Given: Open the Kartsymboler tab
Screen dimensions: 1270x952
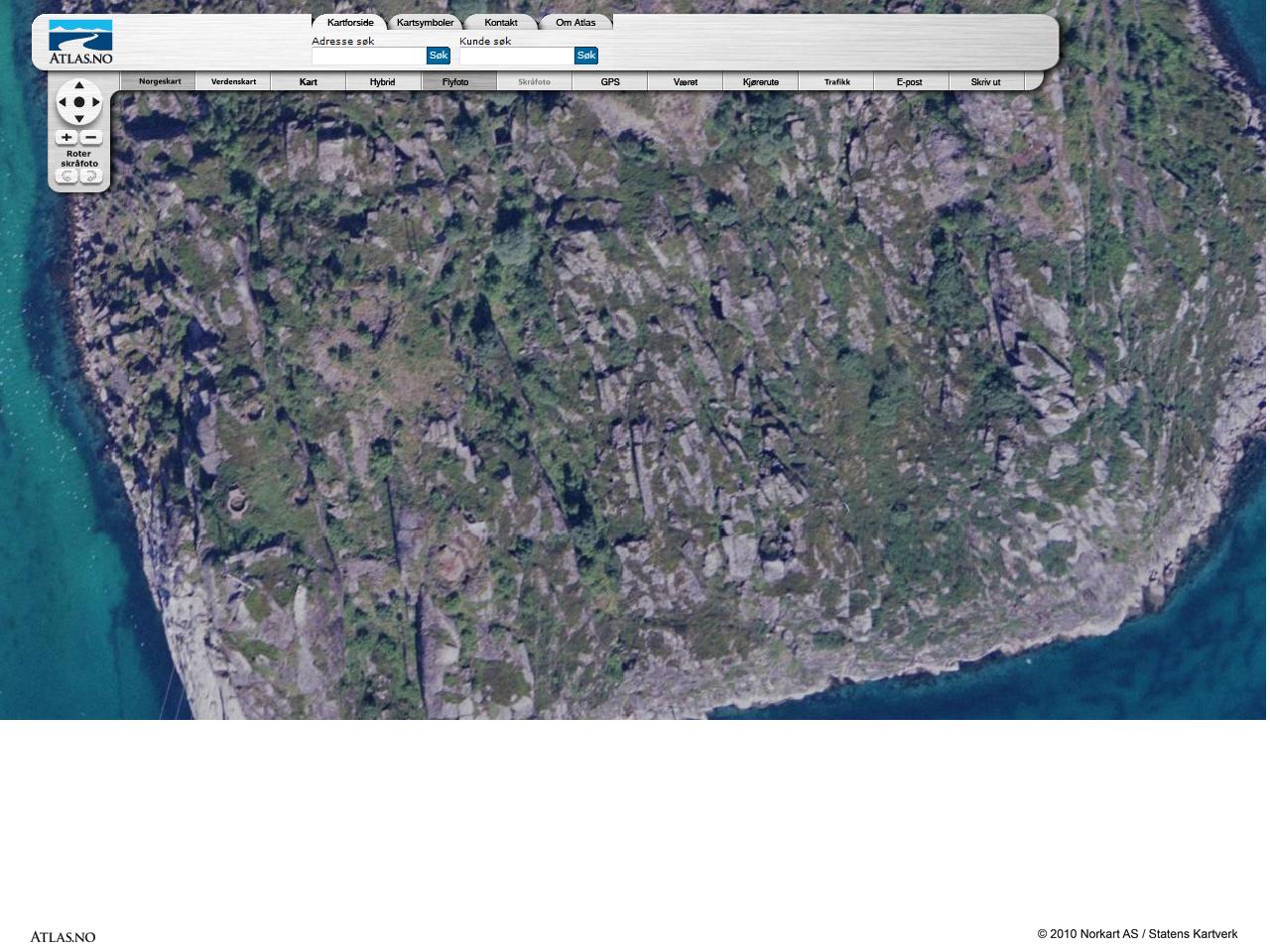Looking at the screenshot, I should [x=425, y=23].
